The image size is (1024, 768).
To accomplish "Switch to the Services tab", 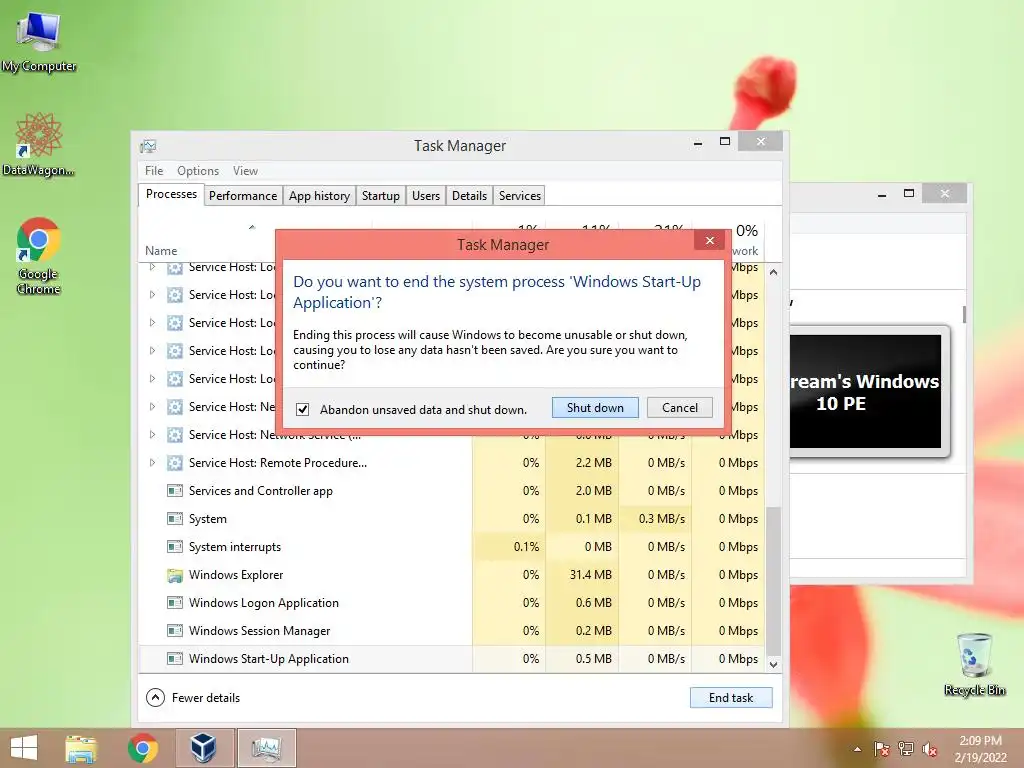I will [520, 196].
